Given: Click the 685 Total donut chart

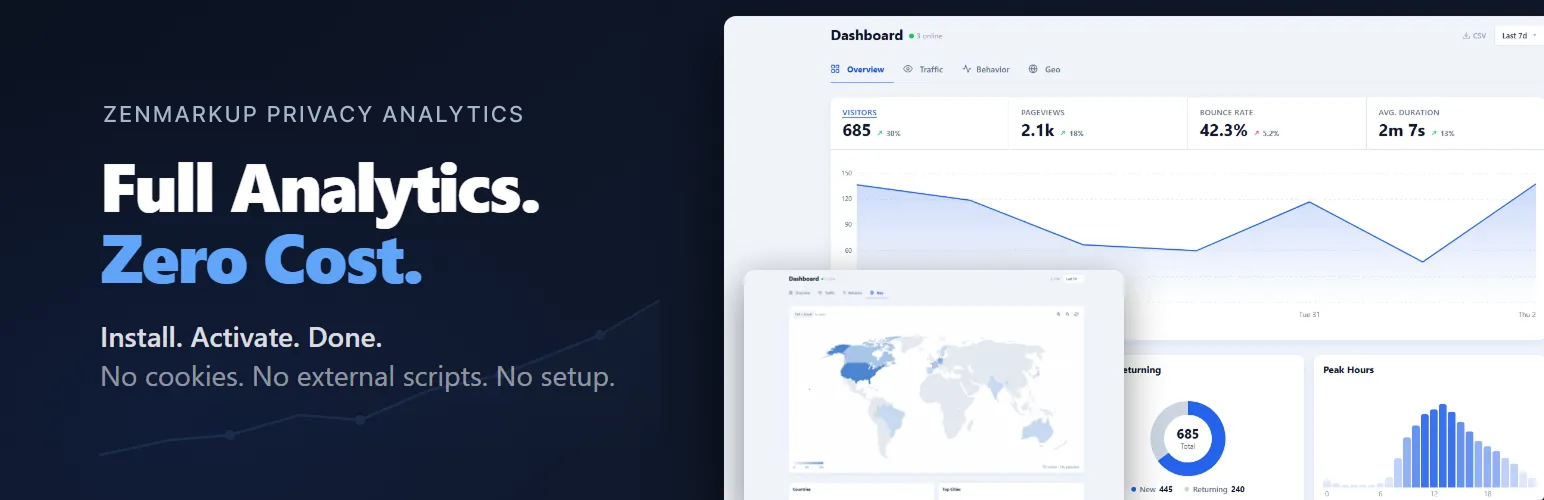Looking at the screenshot, I should point(1187,438).
